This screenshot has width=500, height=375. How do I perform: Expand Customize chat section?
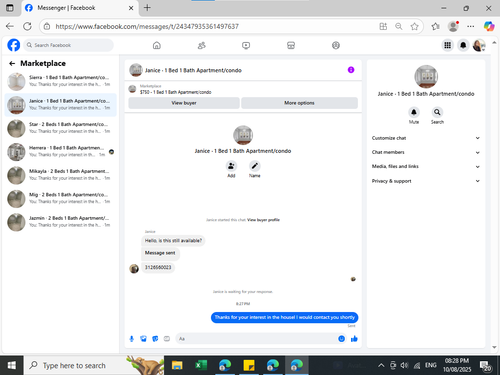tap(426, 138)
